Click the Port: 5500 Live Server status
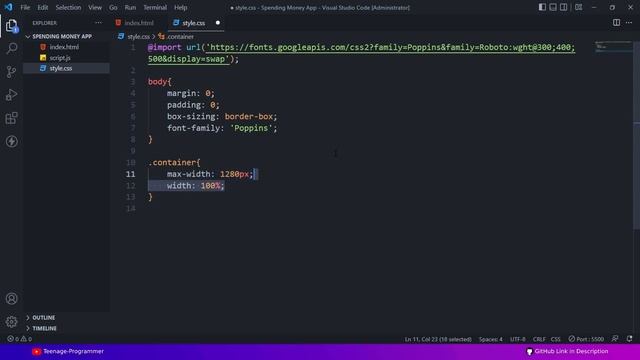Image resolution: width=640 pixels, height=360 pixels. click(586, 339)
